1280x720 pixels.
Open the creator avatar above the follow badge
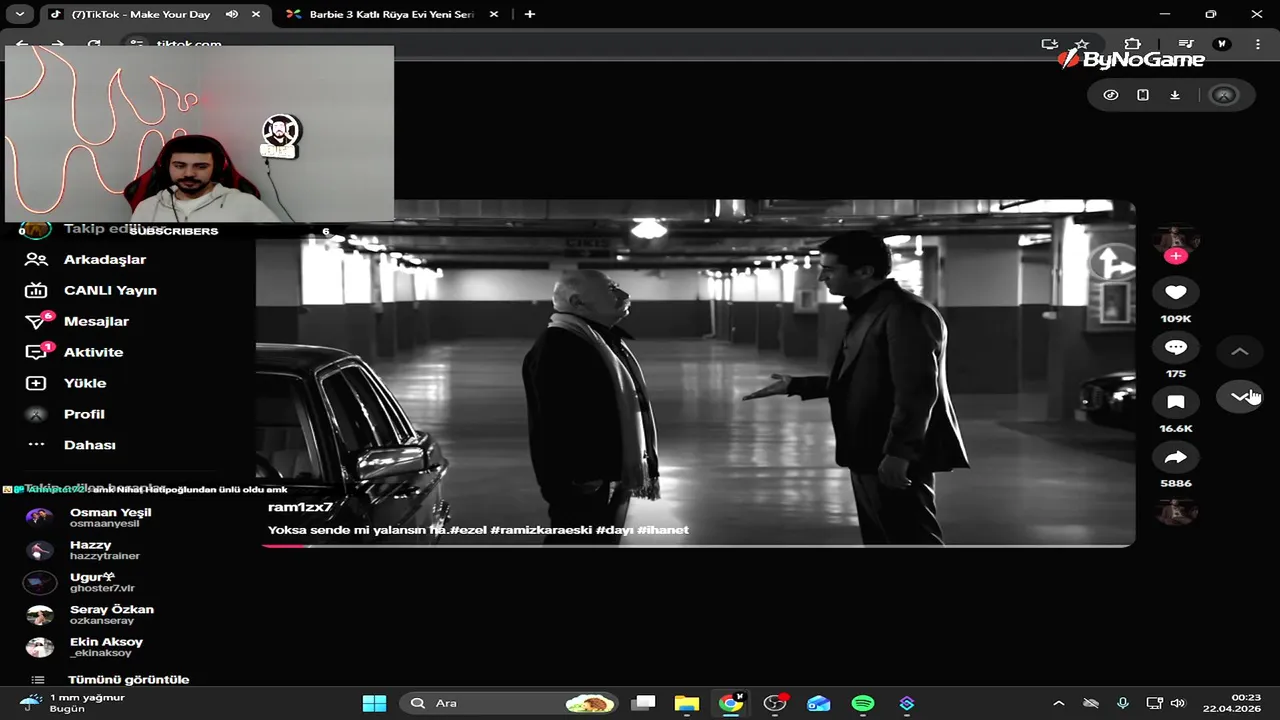tap(1176, 238)
